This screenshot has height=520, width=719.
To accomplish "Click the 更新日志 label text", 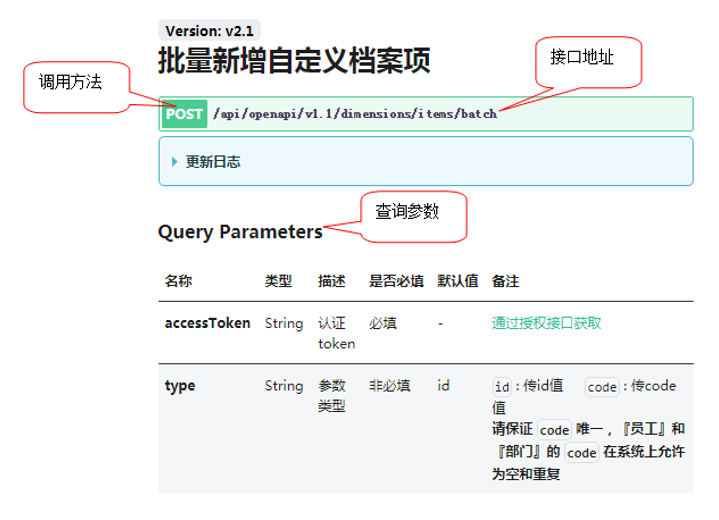I will (213, 162).
